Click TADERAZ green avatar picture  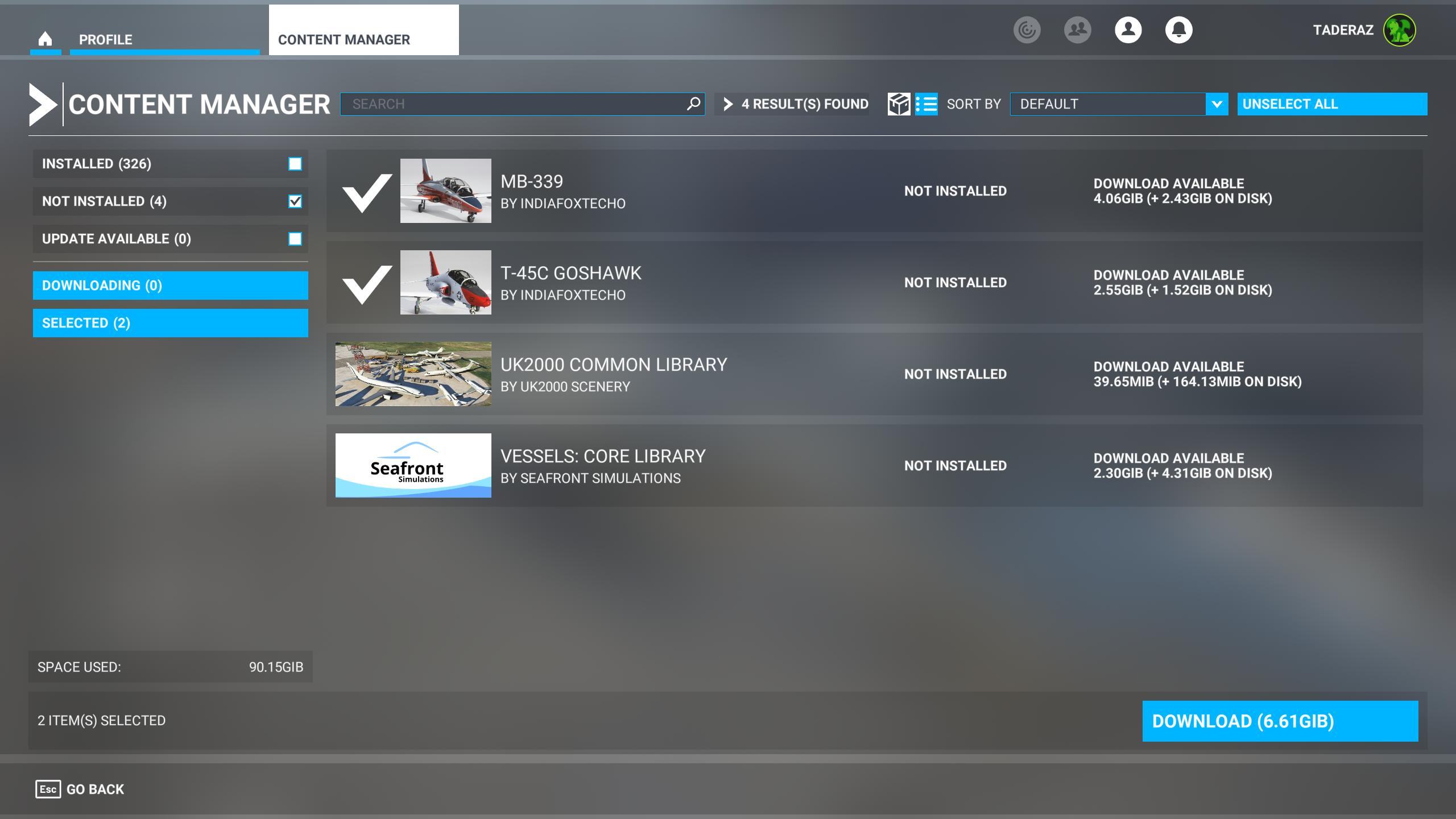tap(1399, 30)
